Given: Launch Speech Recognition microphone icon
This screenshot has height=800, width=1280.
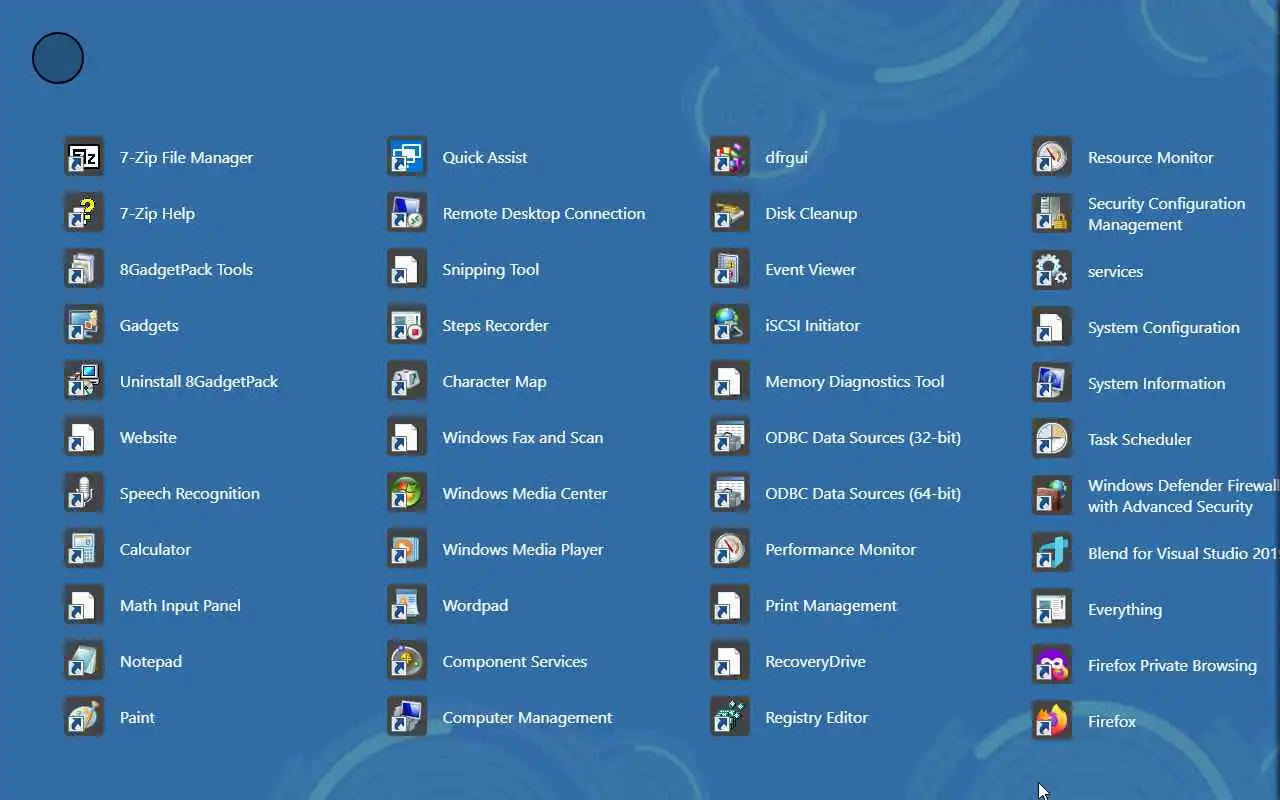Looking at the screenshot, I should [x=84, y=493].
